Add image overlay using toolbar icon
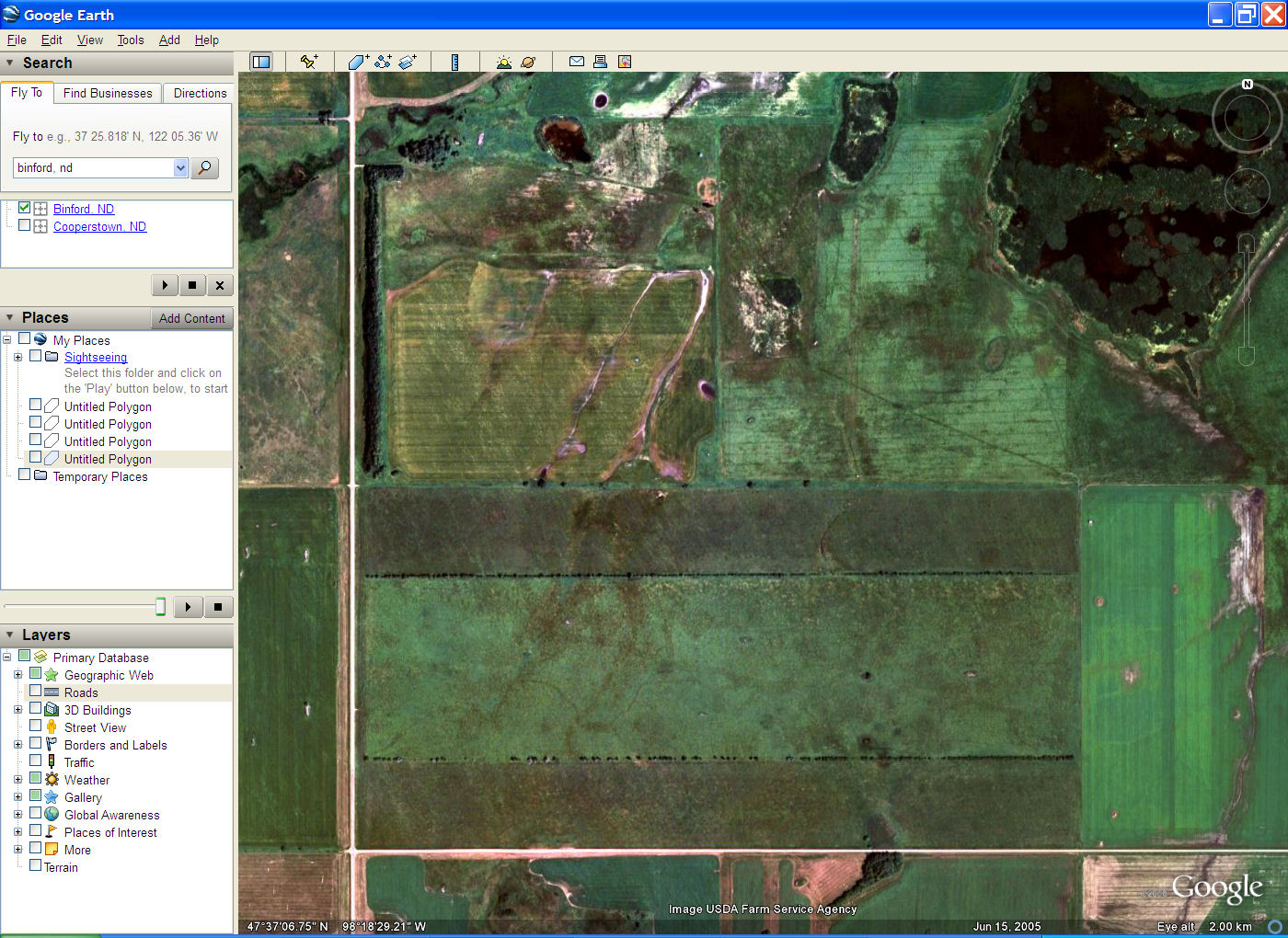The width and height of the screenshot is (1288, 938). point(408,62)
